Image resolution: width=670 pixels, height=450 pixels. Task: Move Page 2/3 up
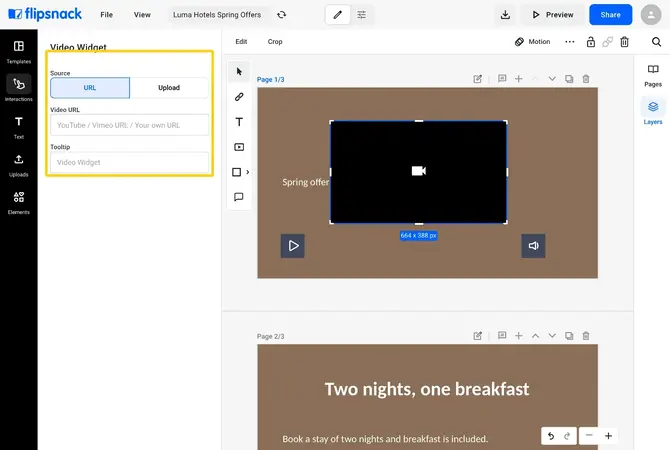535,336
